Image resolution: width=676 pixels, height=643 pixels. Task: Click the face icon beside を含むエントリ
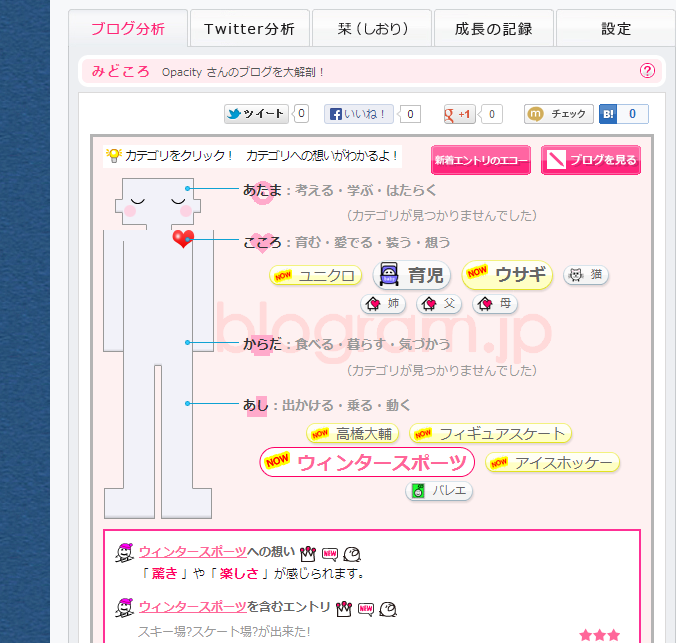(388, 609)
